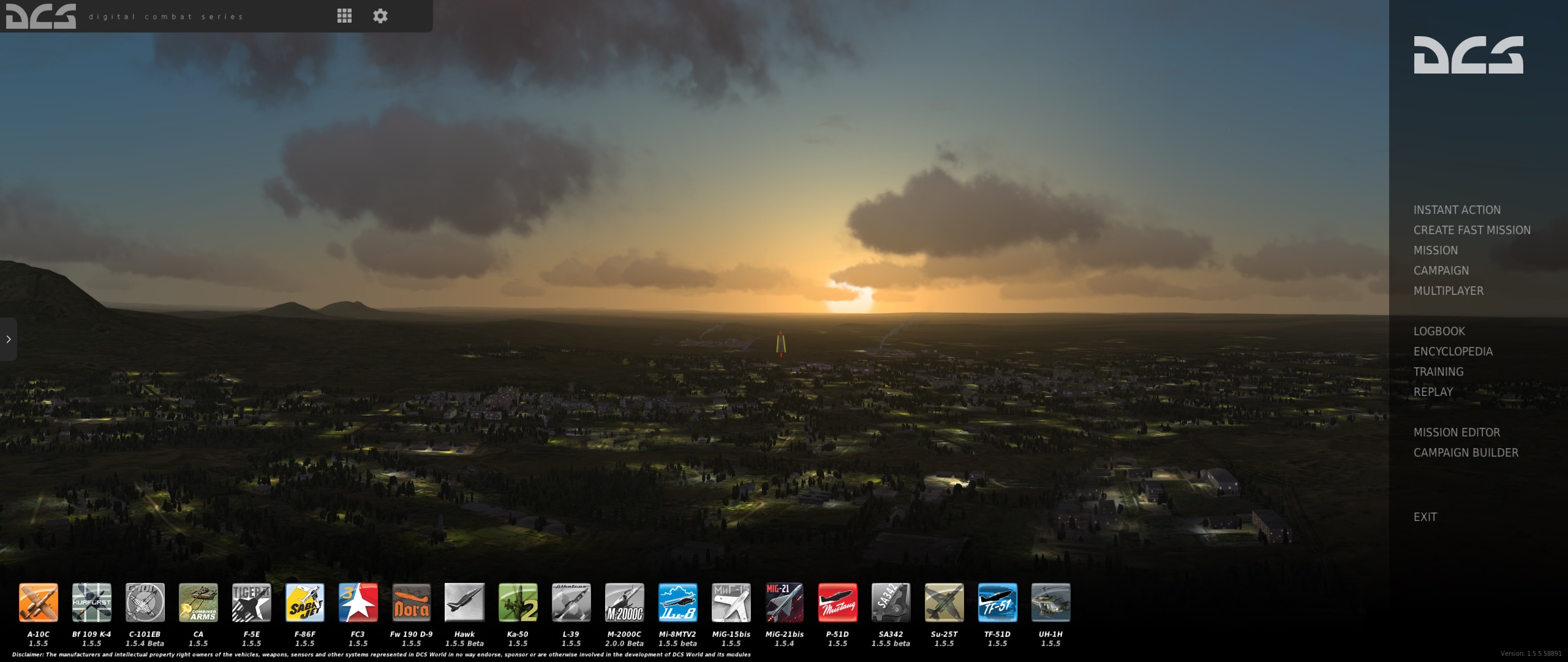Open Create Fast Mission
This screenshot has height=662, width=1568.
(x=1472, y=230)
